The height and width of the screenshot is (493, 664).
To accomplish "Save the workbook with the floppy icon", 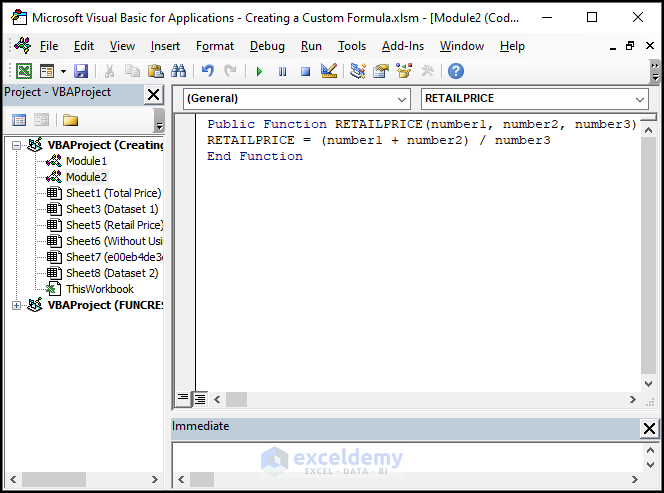I will (81, 71).
